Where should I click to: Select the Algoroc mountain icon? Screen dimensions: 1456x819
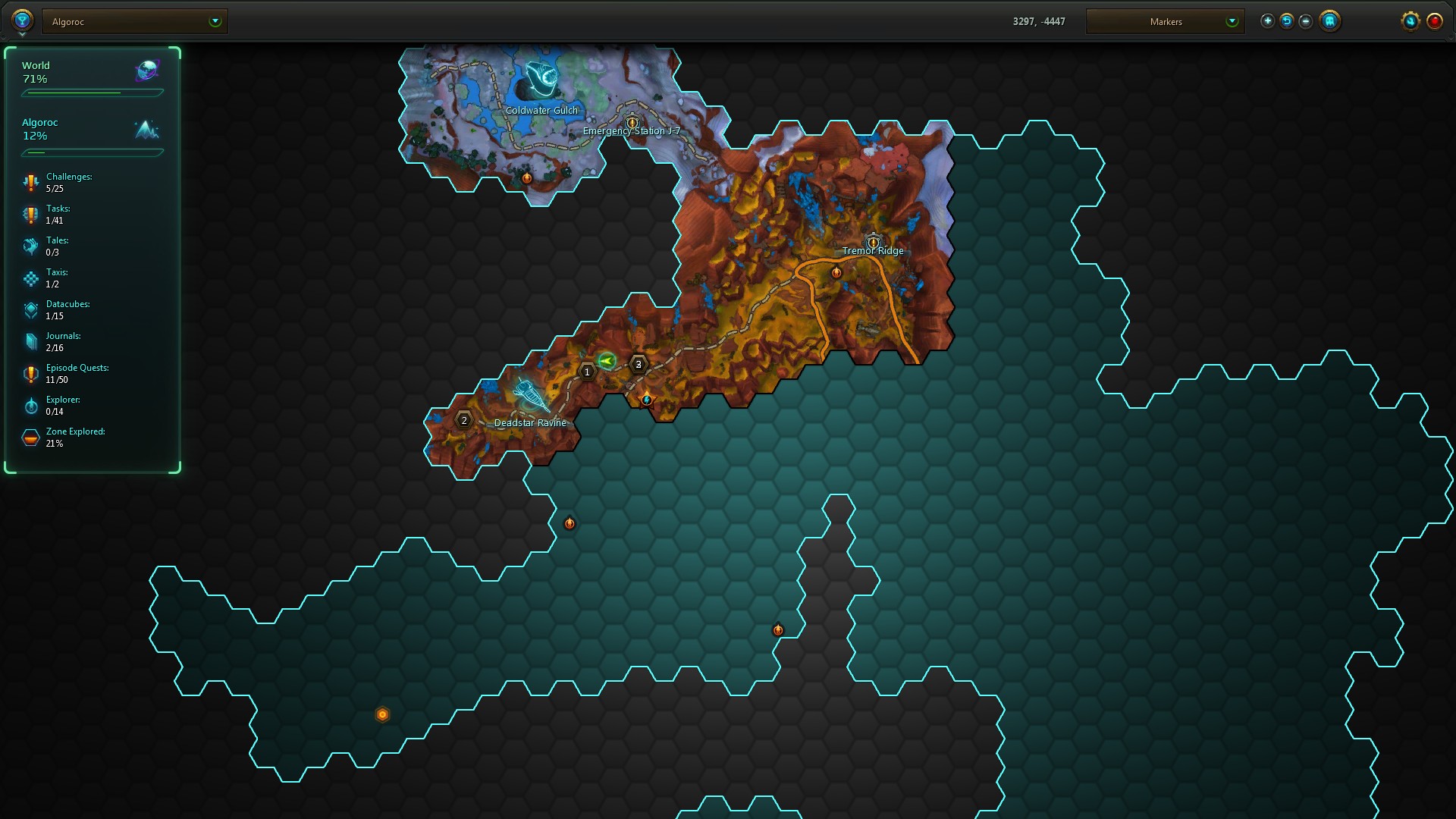(x=147, y=130)
